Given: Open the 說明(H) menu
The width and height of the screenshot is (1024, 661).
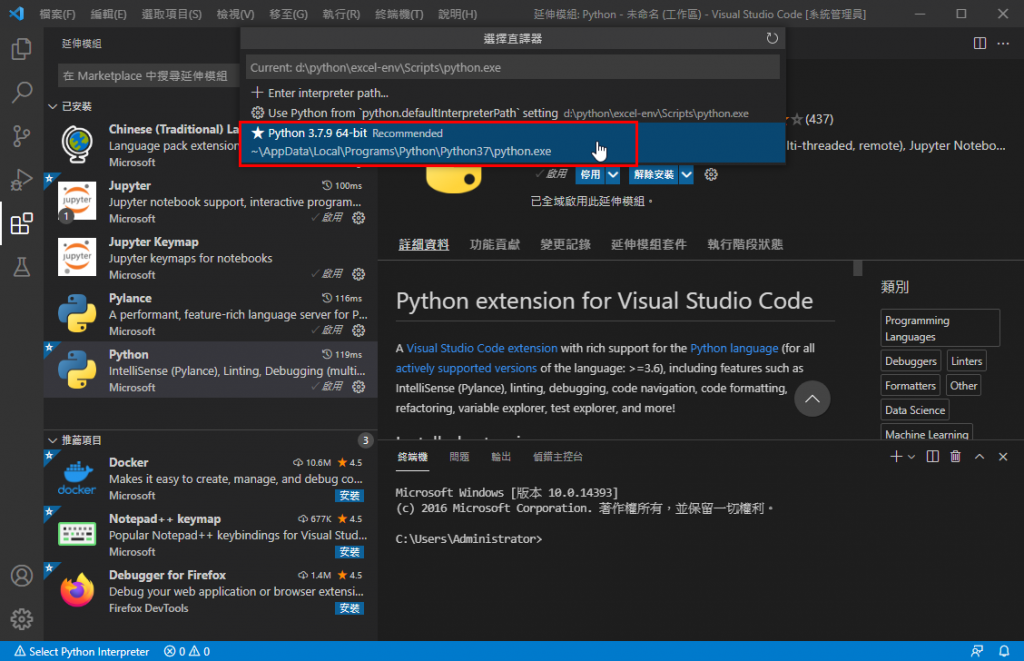Looking at the screenshot, I should pyautogui.click(x=457, y=14).
